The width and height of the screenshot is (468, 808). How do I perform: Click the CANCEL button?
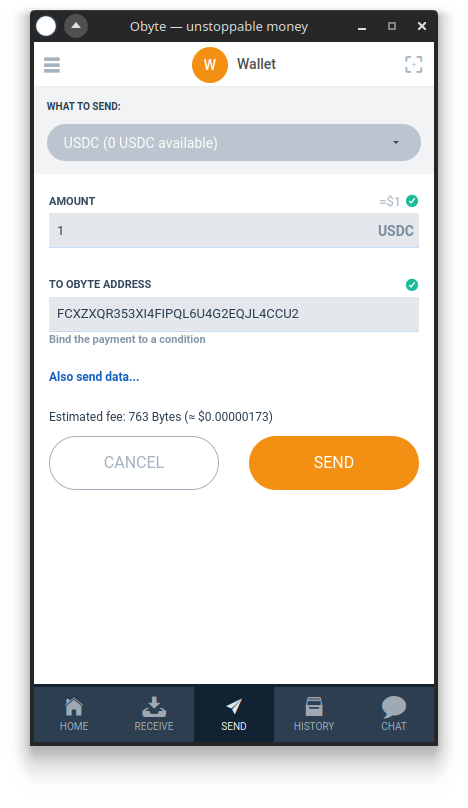click(134, 463)
